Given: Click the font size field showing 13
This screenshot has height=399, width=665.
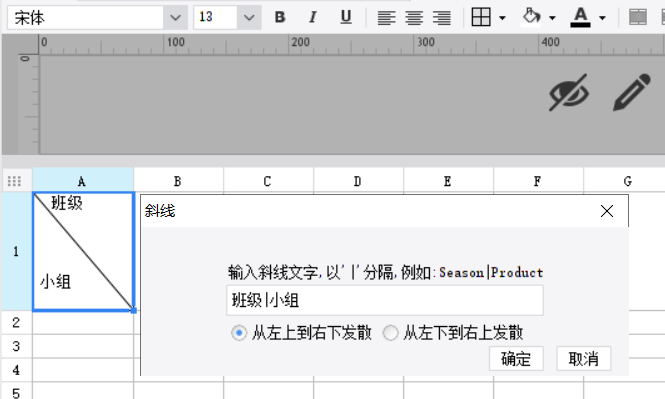Looking at the screenshot, I should (215, 17).
